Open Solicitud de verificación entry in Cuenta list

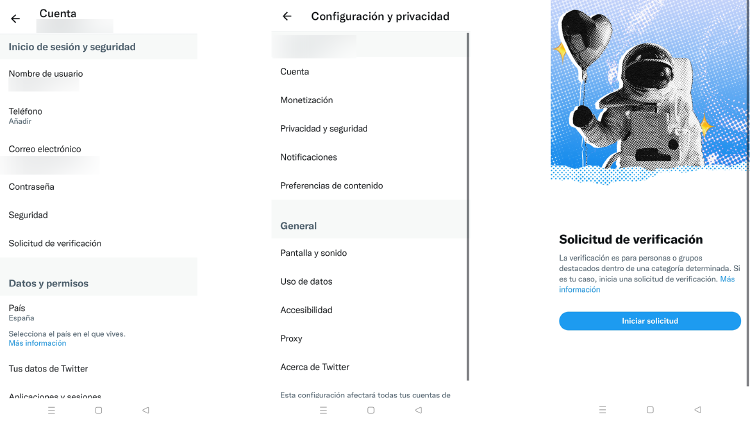[x=55, y=243]
